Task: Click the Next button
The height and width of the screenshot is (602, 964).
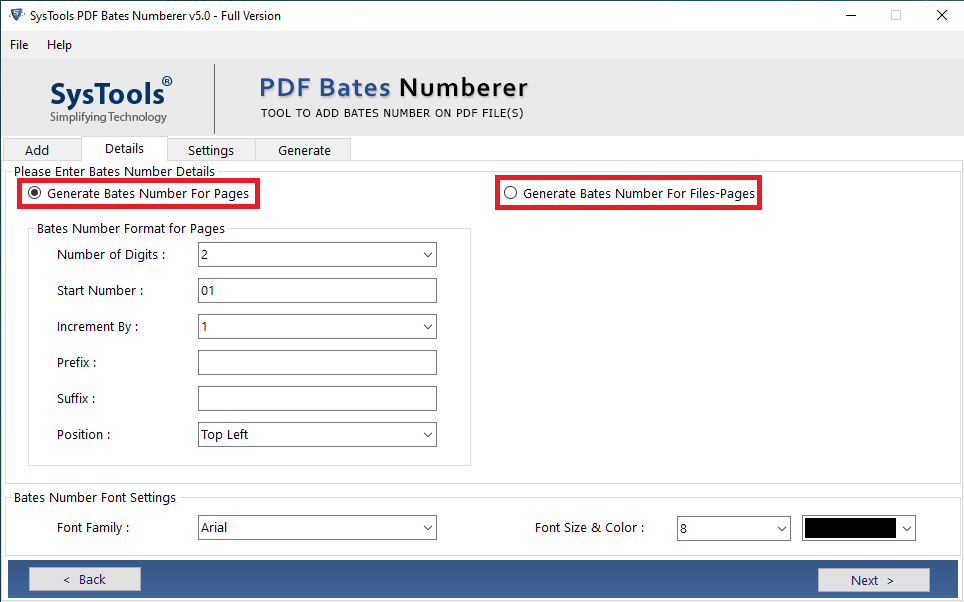Action: [x=873, y=580]
